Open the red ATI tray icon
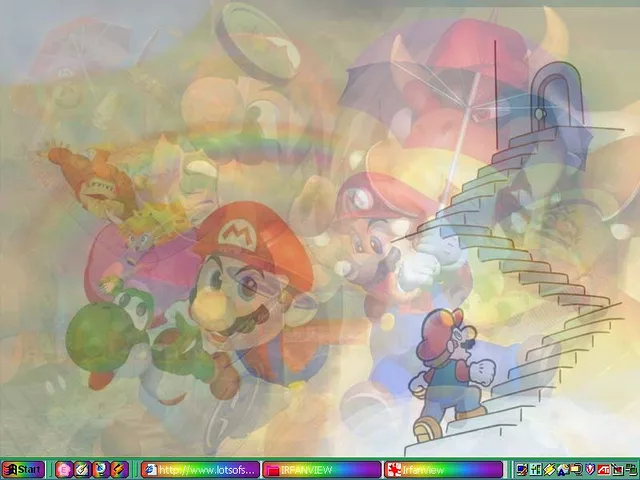Screen dimensions: 640x480 pos(604,470)
